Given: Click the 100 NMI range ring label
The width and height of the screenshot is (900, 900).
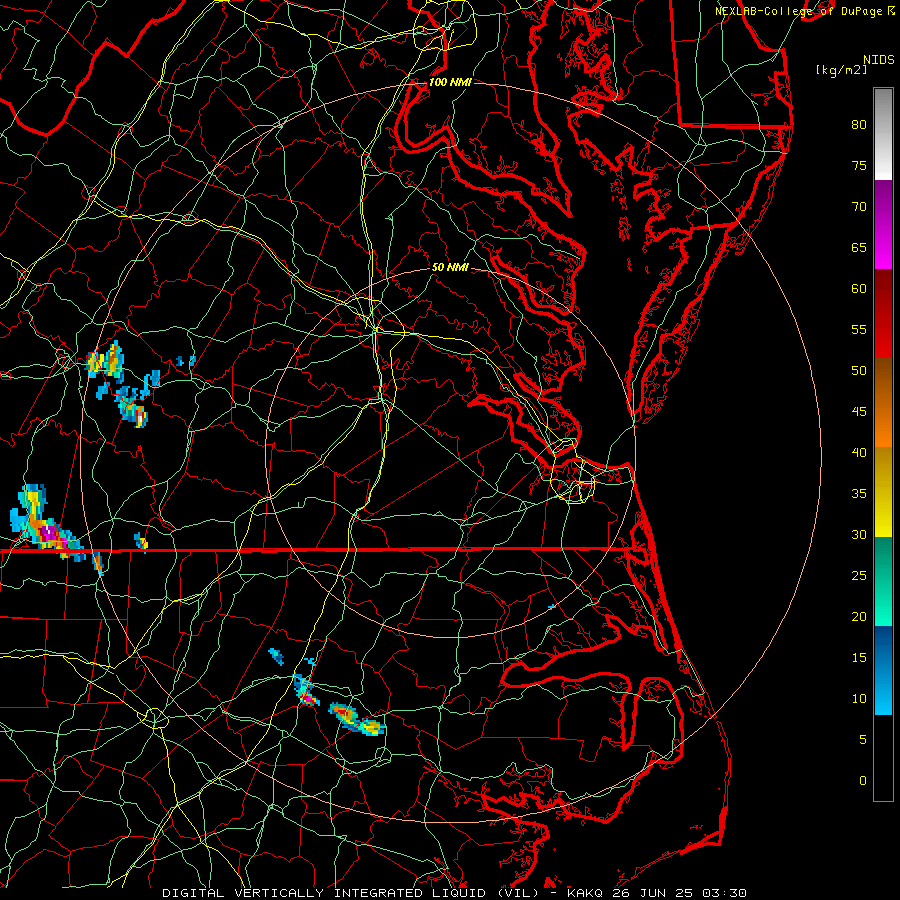Looking at the screenshot, I should point(450,82).
